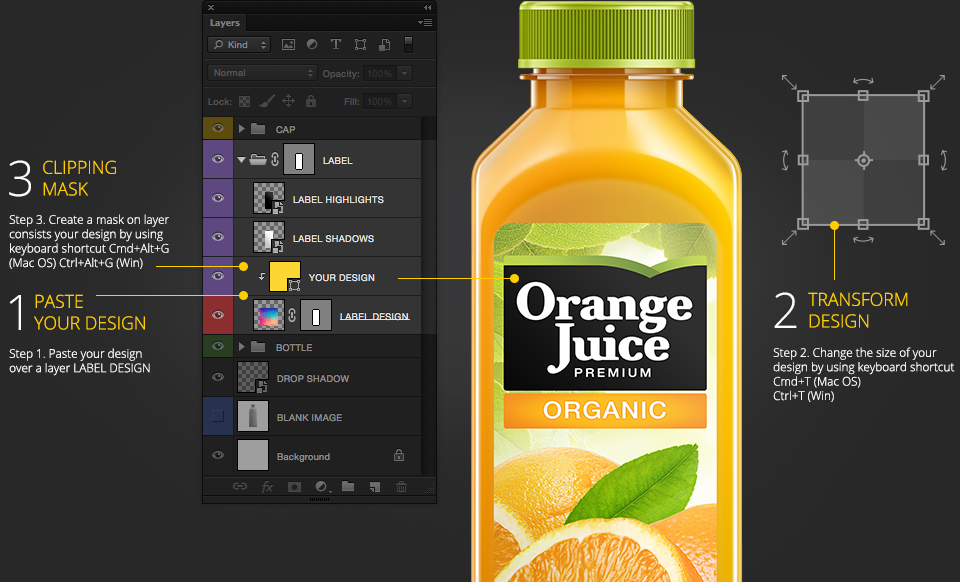The height and width of the screenshot is (582, 960).
Task: Select the LABEL SHADOWS layer thumbnail
Action: tap(269, 237)
